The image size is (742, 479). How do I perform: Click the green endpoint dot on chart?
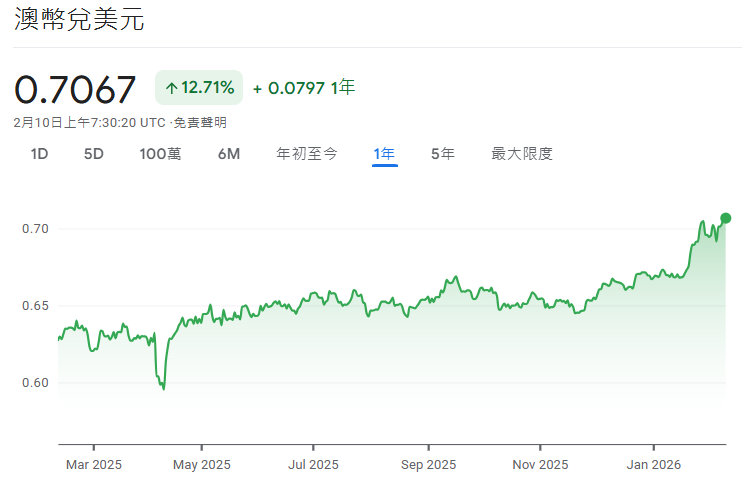tap(725, 218)
